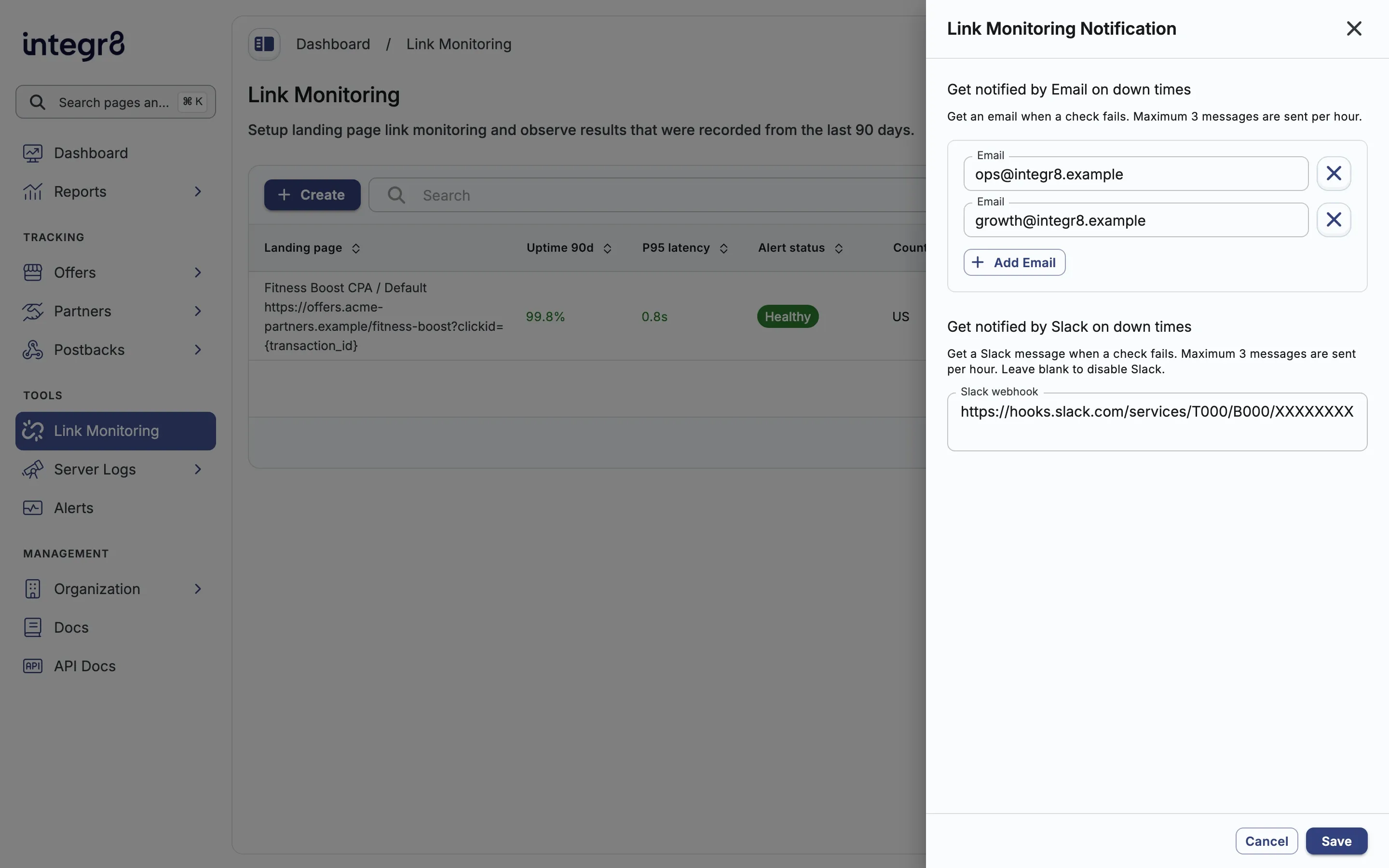Click the Docs book icon

(33, 627)
